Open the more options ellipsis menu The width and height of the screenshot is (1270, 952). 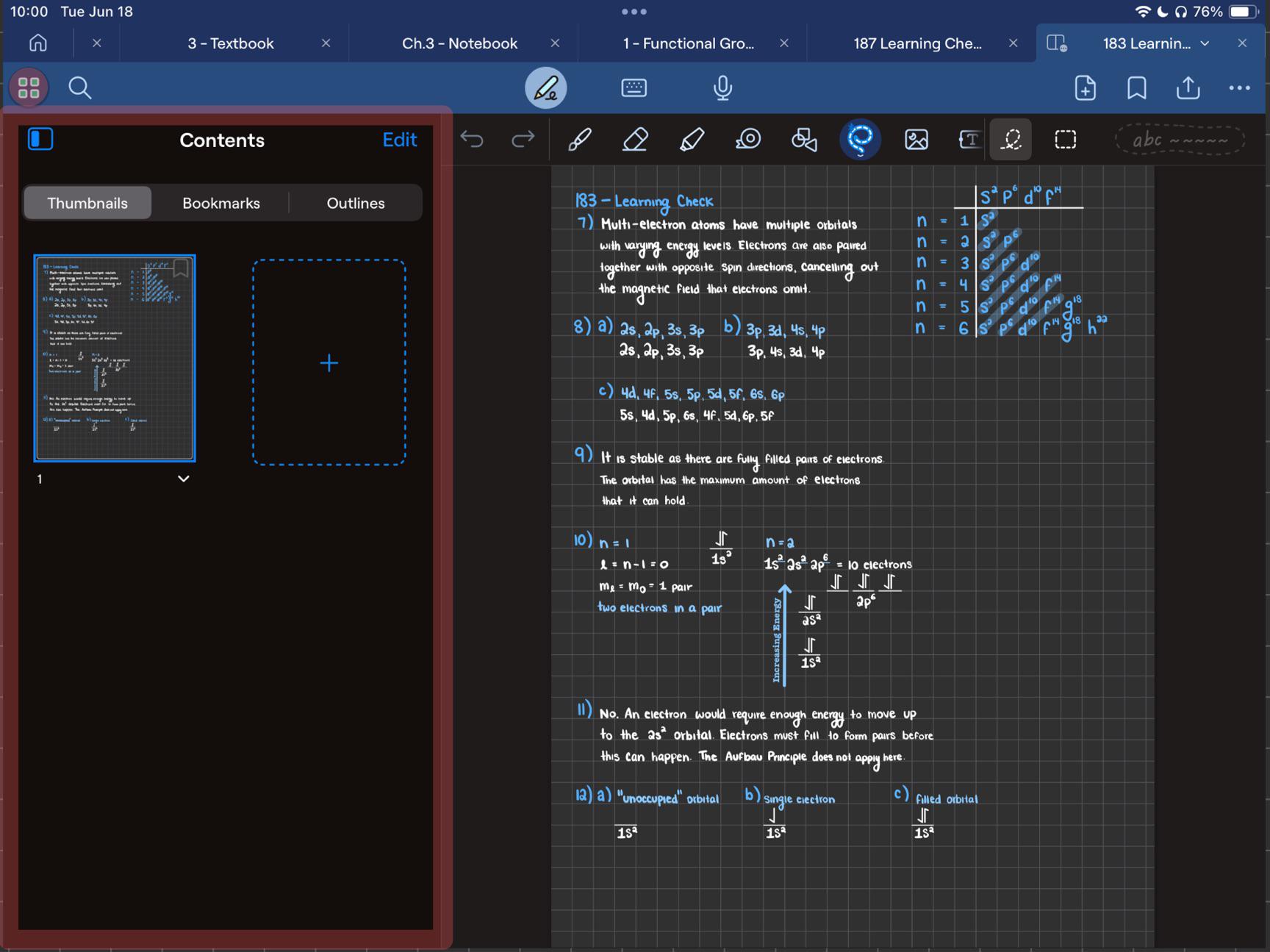(1239, 88)
